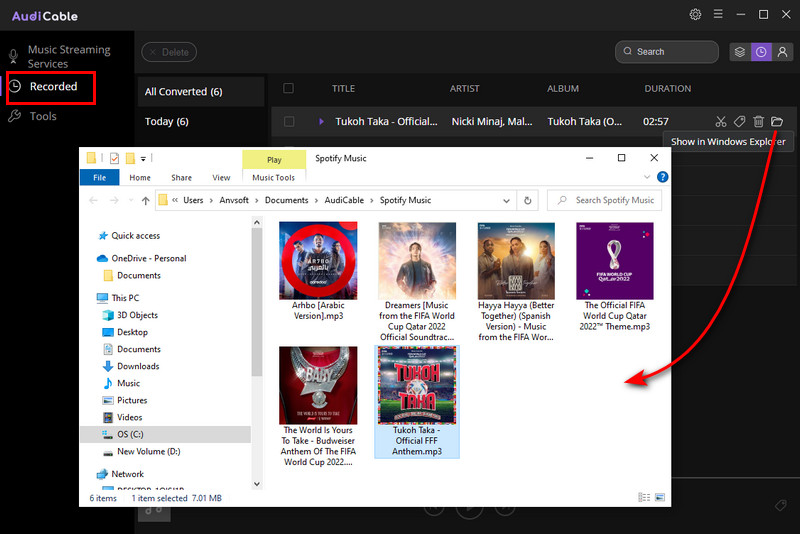Select Dreamers FIFA World Cup file
Image resolution: width=800 pixels, height=534 pixels.
(417, 282)
